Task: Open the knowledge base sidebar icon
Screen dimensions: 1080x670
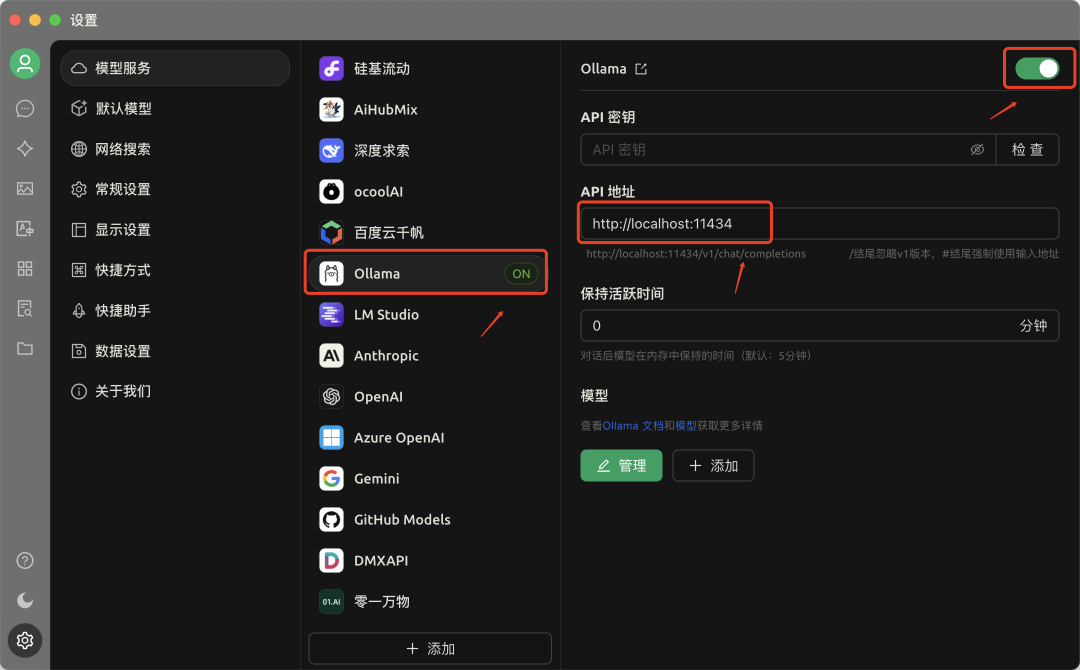Action: point(25,308)
